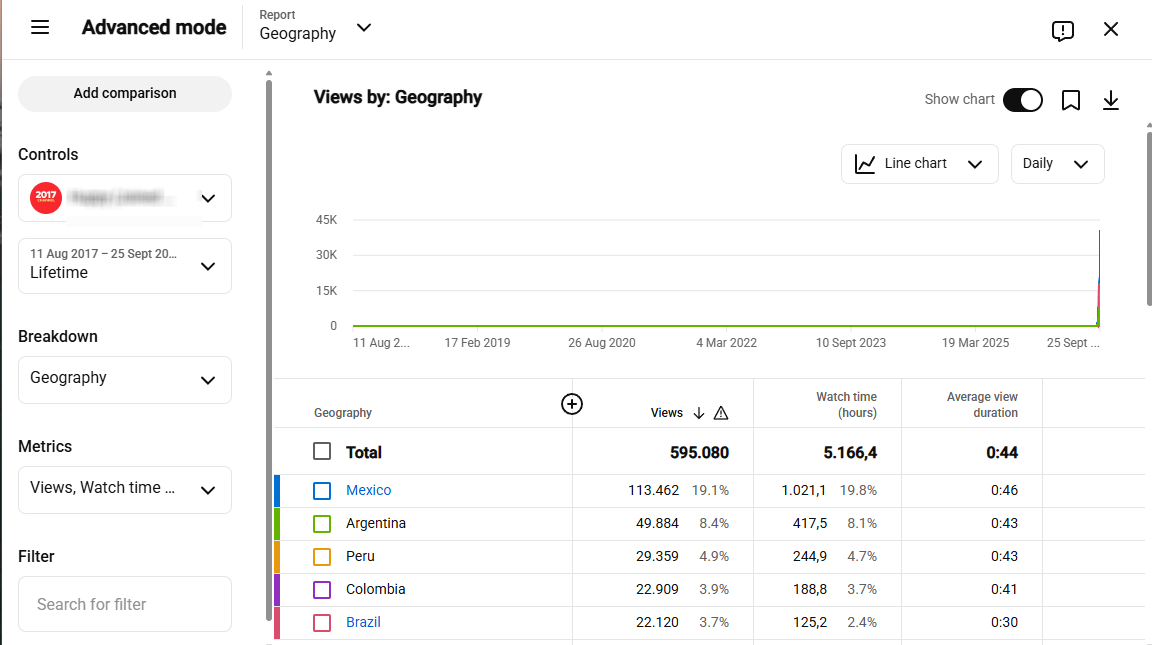Open the hamburger navigation menu
This screenshot has height=645, width=1152.
[x=40, y=28]
